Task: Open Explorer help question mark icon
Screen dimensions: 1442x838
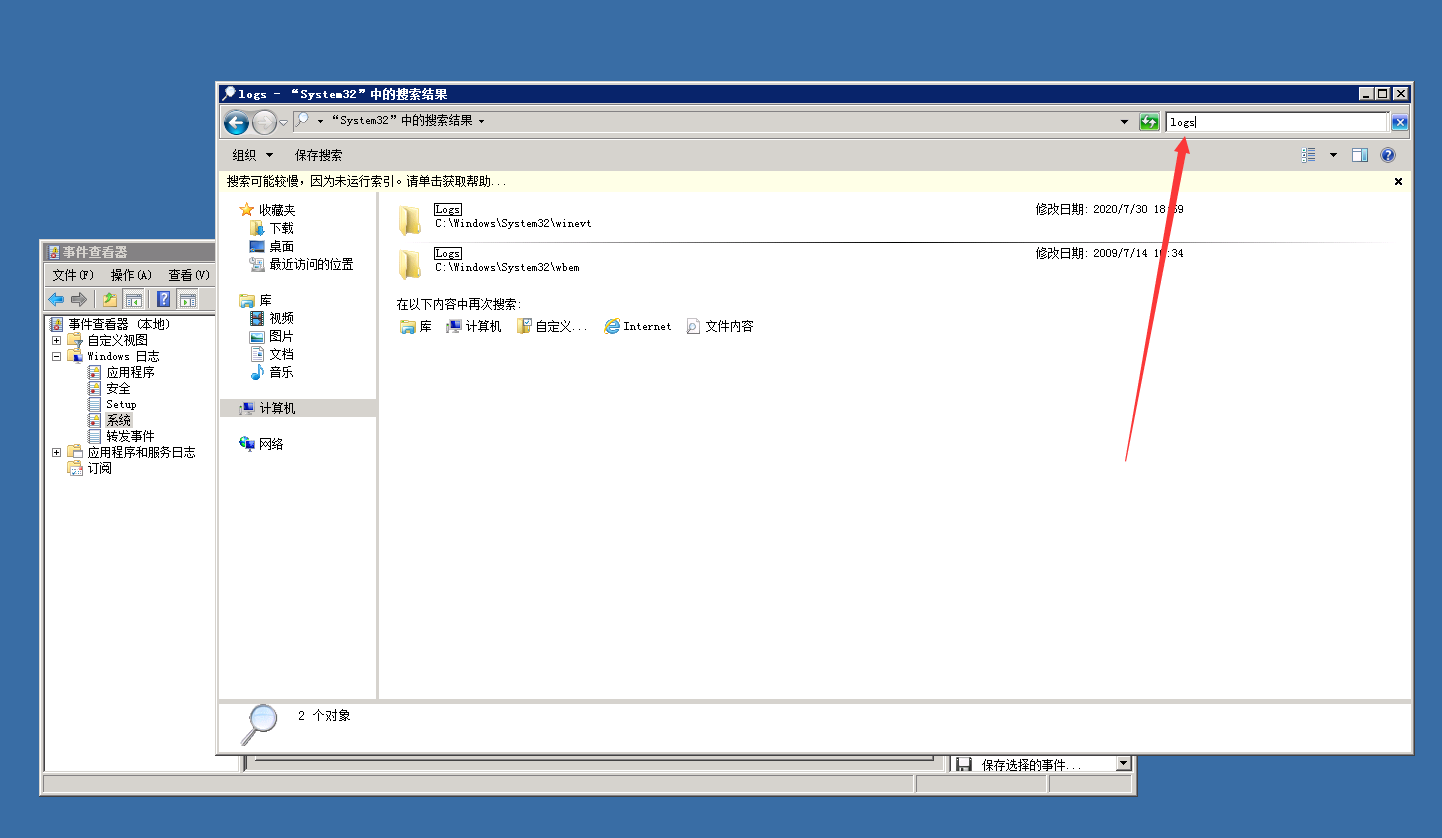Action: pyautogui.click(x=1388, y=155)
